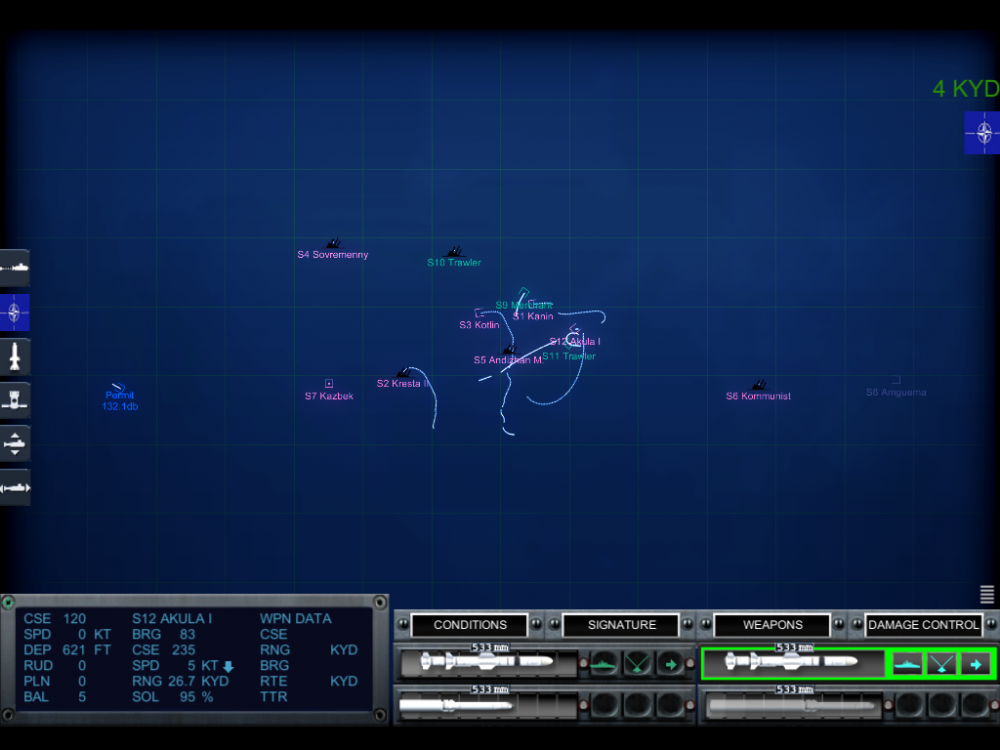This screenshot has width=1000, height=750.
Task: Click the S9 Merchant label on map
Action: pos(524,305)
